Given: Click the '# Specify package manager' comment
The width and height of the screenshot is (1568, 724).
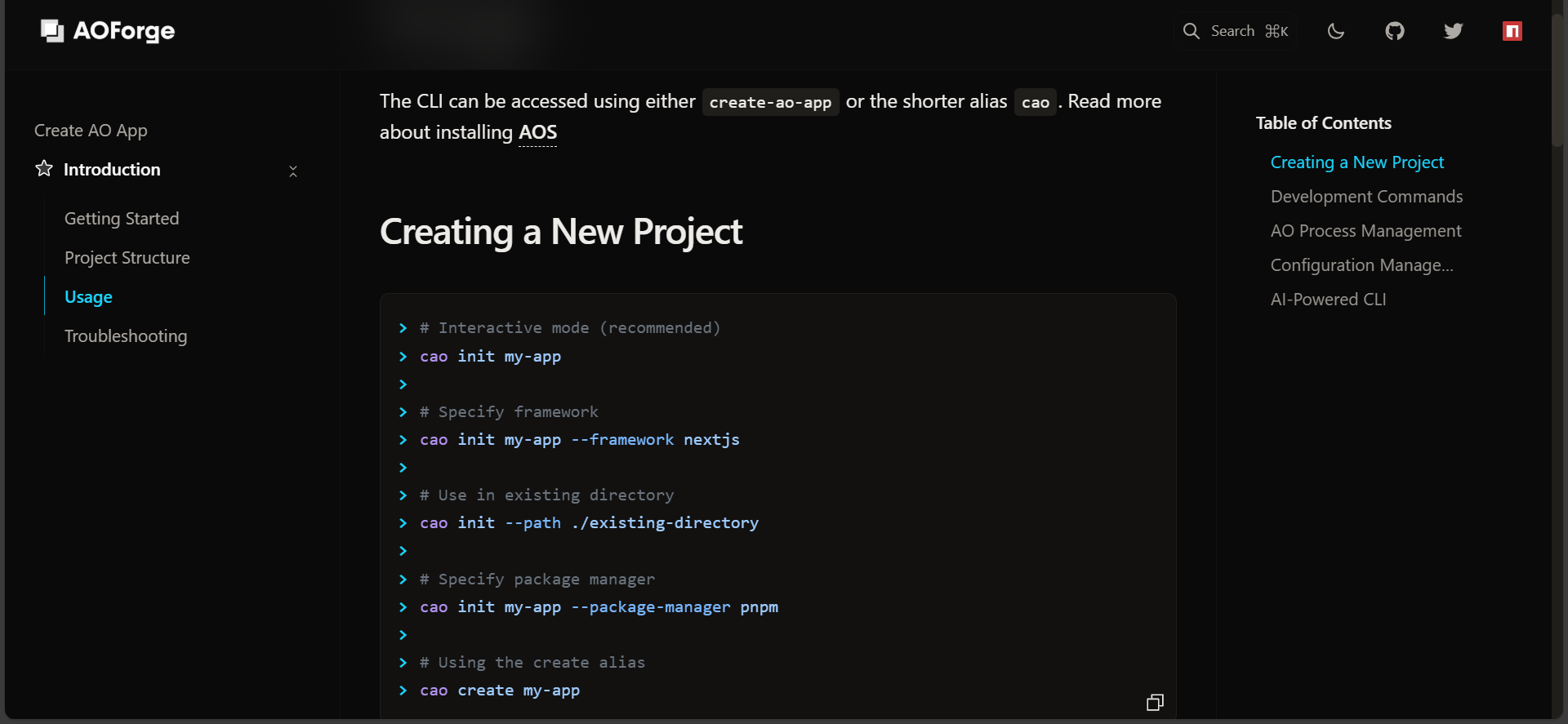Looking at the screenshot, I should (537, 580).
